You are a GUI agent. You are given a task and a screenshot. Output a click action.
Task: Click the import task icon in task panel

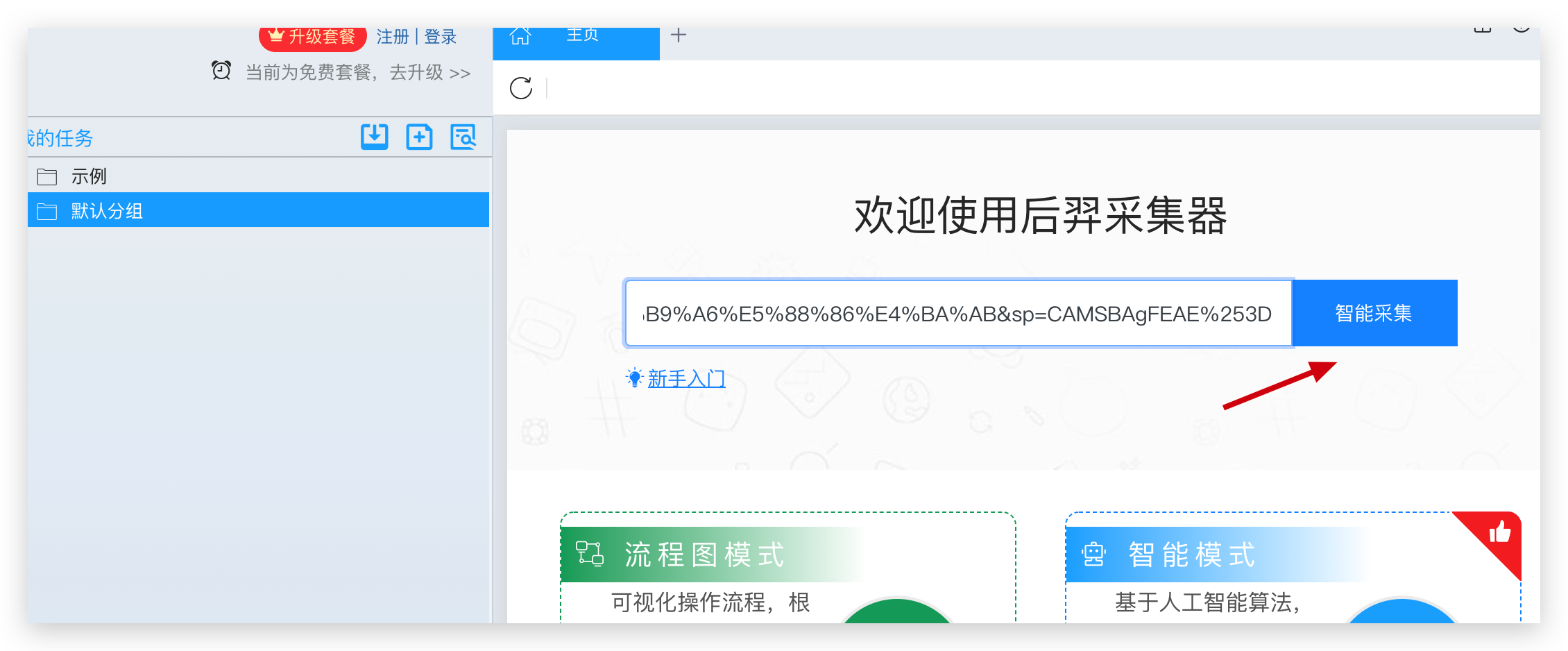point(375,137)
